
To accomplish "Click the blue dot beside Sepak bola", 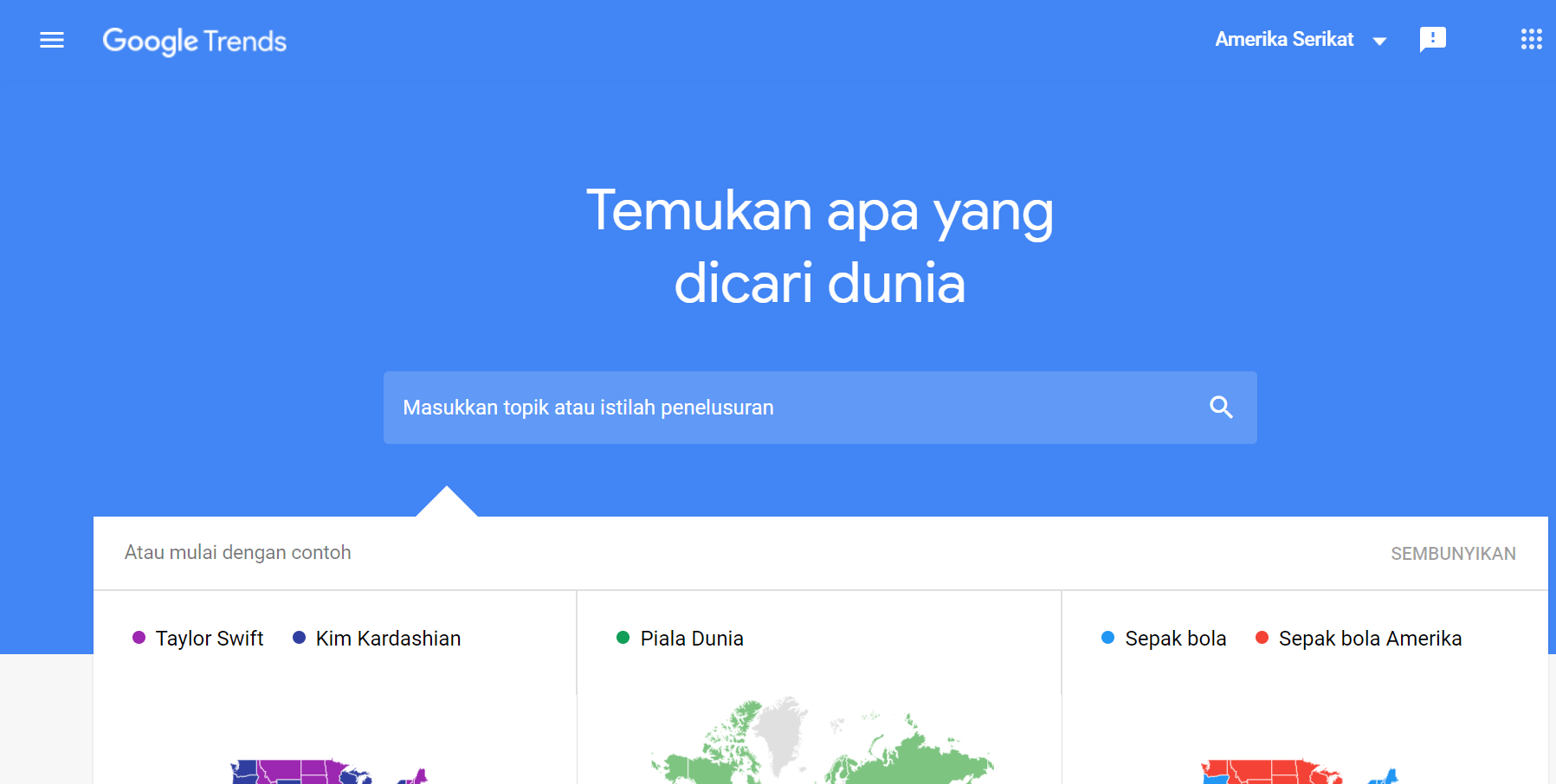I will (1107, 638).
